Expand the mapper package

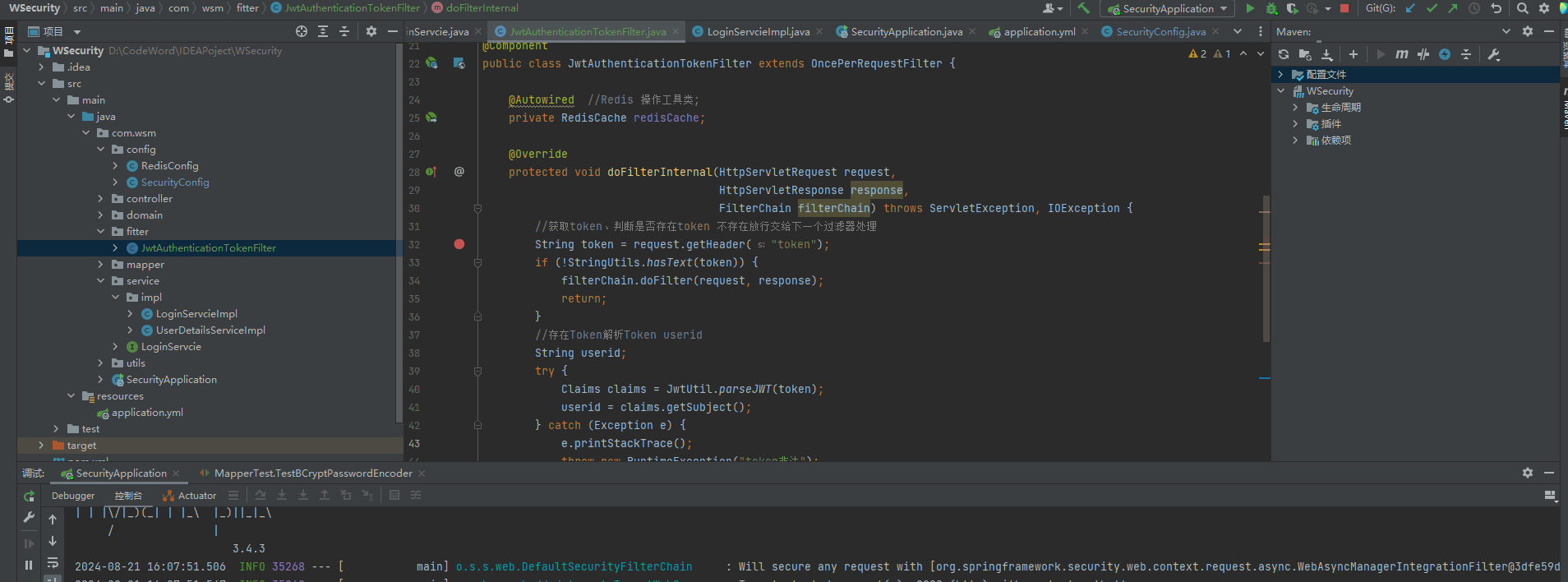[100, 264]
